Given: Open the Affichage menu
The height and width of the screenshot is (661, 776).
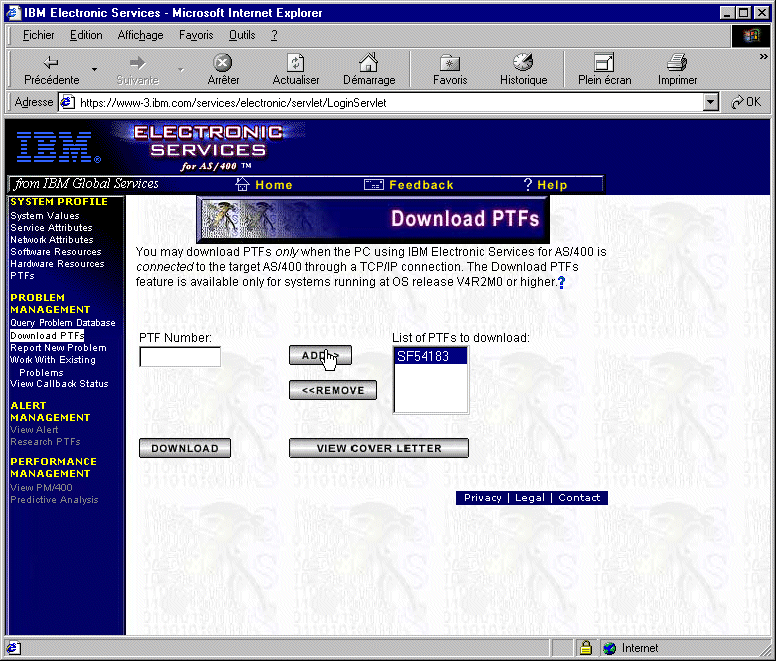Looking at the screenshot, I should pos(140,35).
